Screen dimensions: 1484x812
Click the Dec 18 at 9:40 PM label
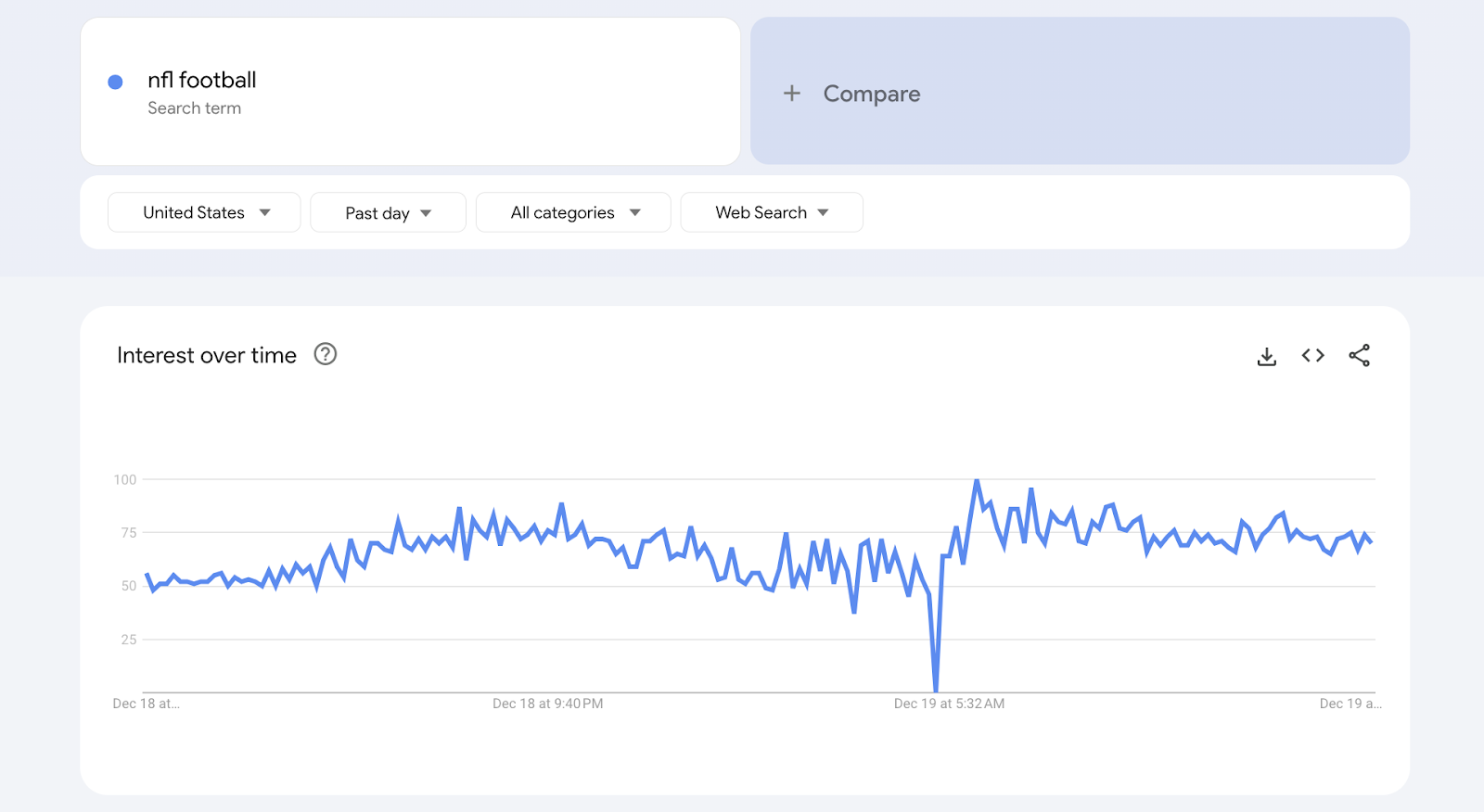pyautogui.click(x=547, y=704)
